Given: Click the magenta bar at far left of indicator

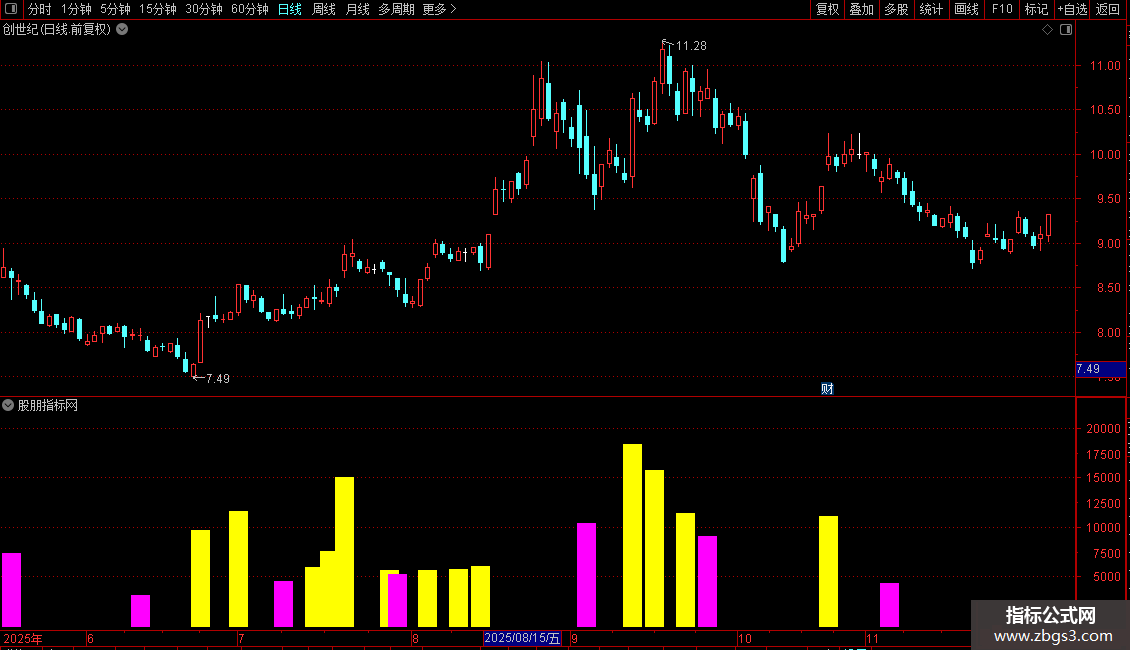Looking at the screenshot, I should [x=12, y=590].
